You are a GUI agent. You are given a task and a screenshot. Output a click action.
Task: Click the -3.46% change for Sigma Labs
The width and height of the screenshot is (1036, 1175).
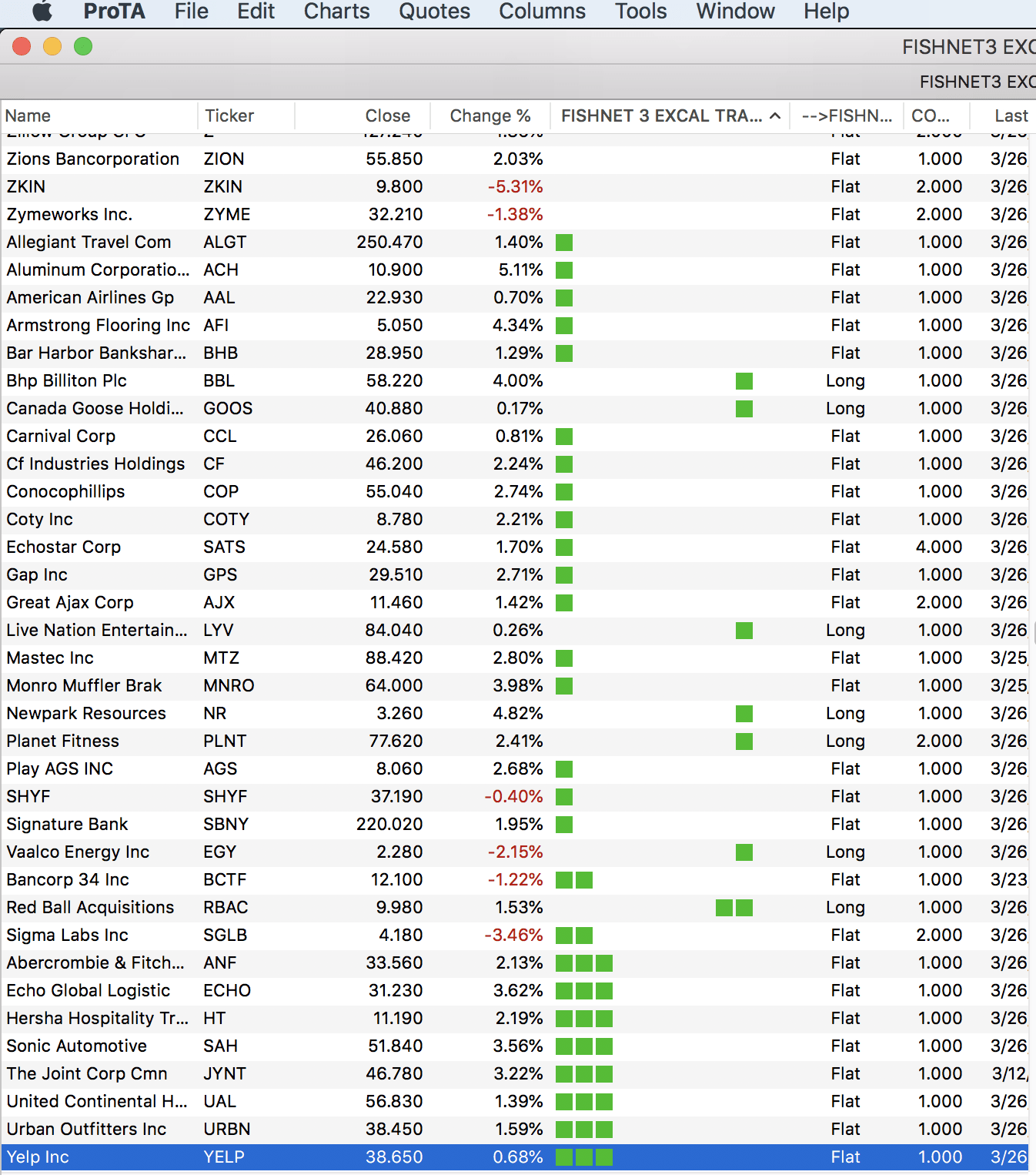point(514,936)
